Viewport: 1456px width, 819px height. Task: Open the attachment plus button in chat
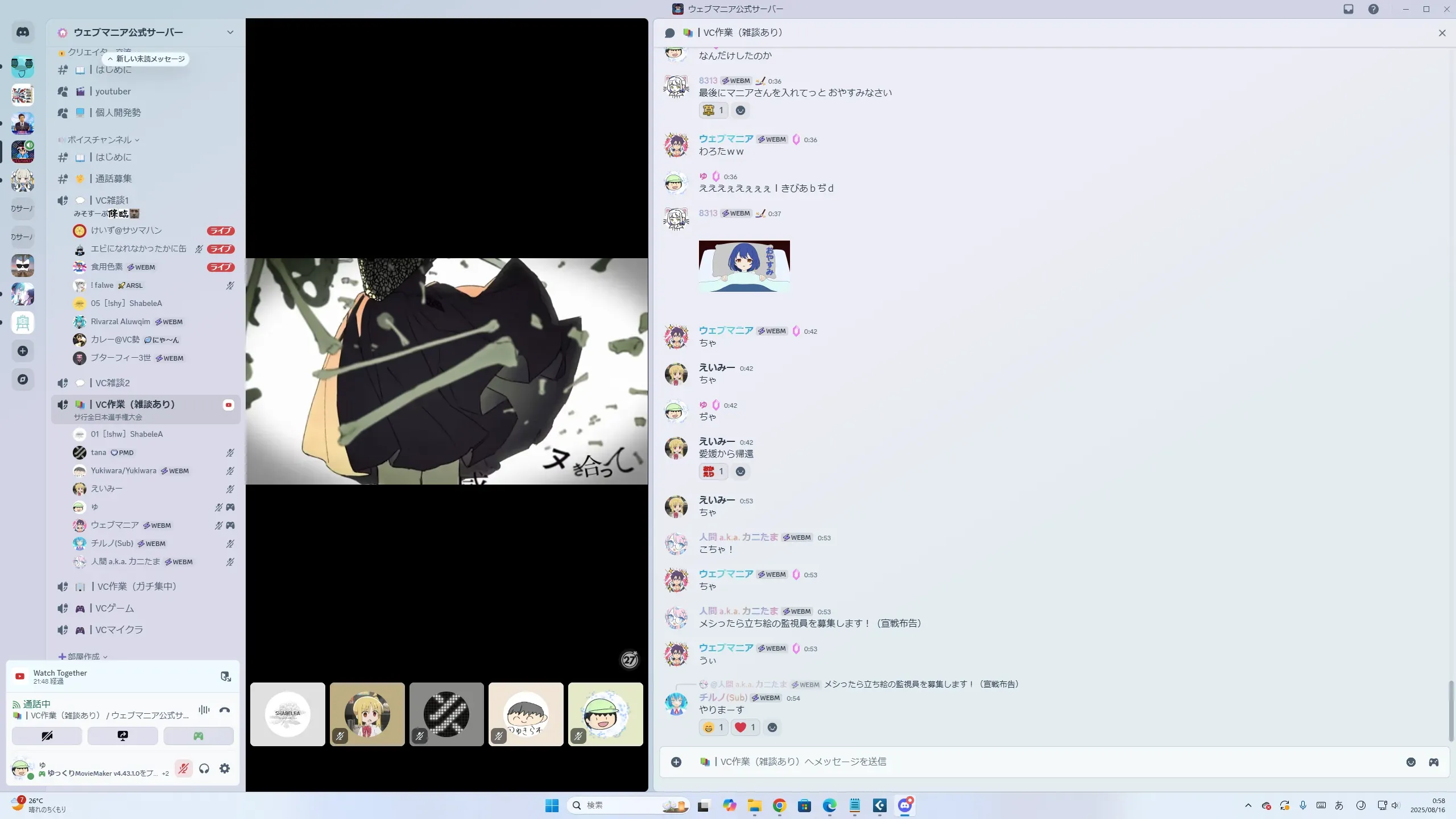click(x=676, y=762)
